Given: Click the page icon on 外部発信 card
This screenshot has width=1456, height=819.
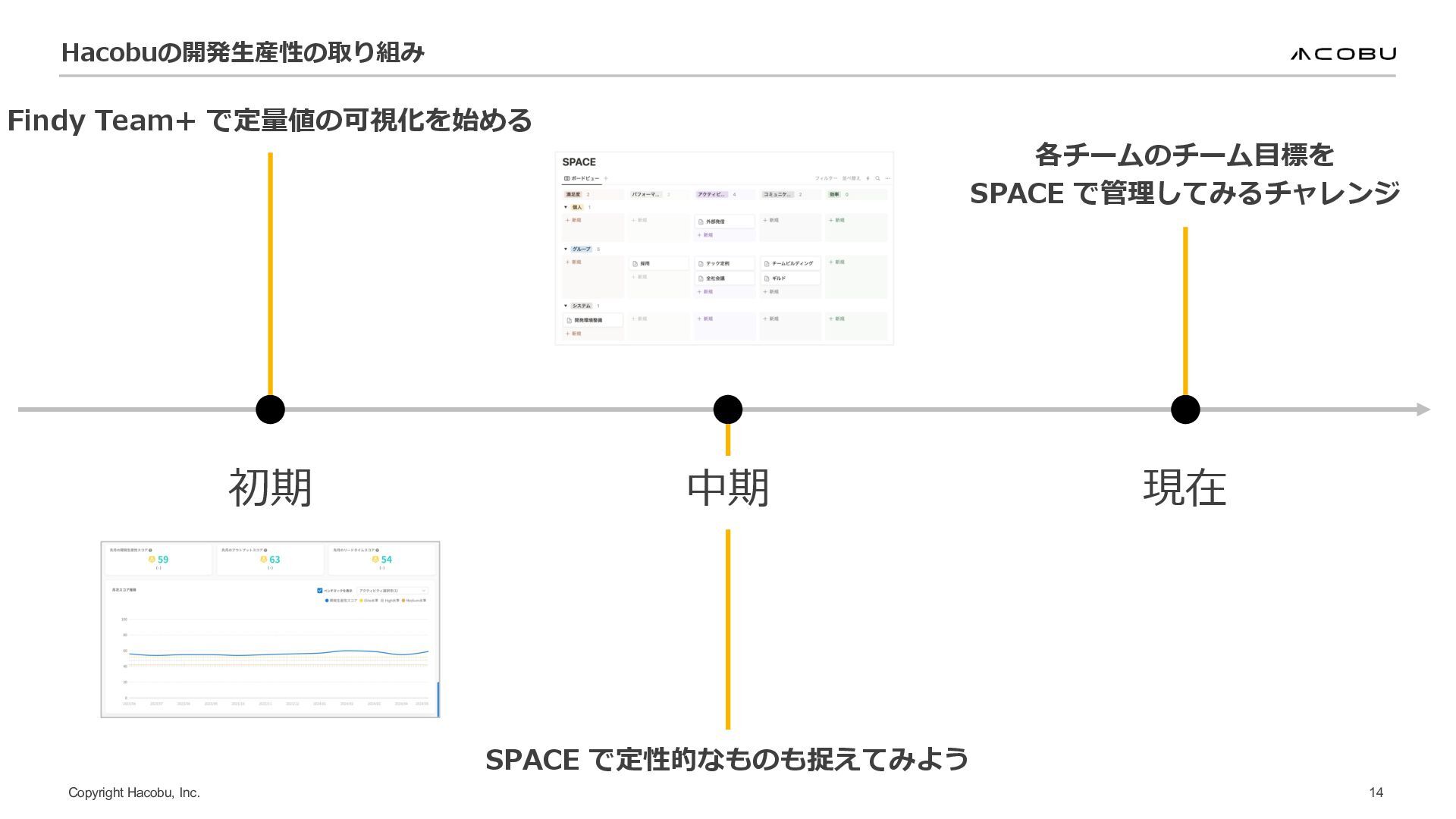Looking at the screenshot, I should pyautogui.click(x=701, y=221).
